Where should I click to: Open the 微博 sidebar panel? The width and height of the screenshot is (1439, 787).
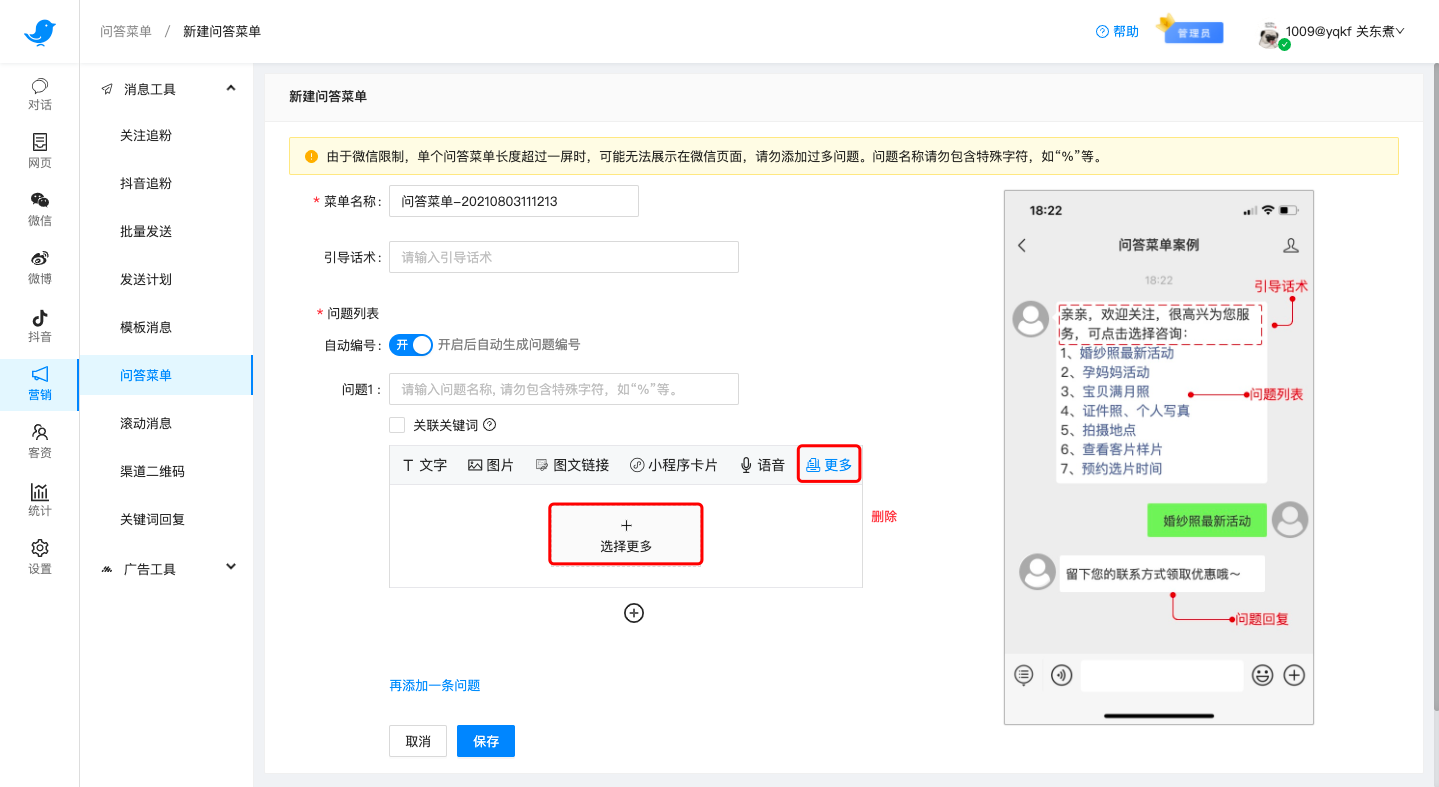point(39,268)
